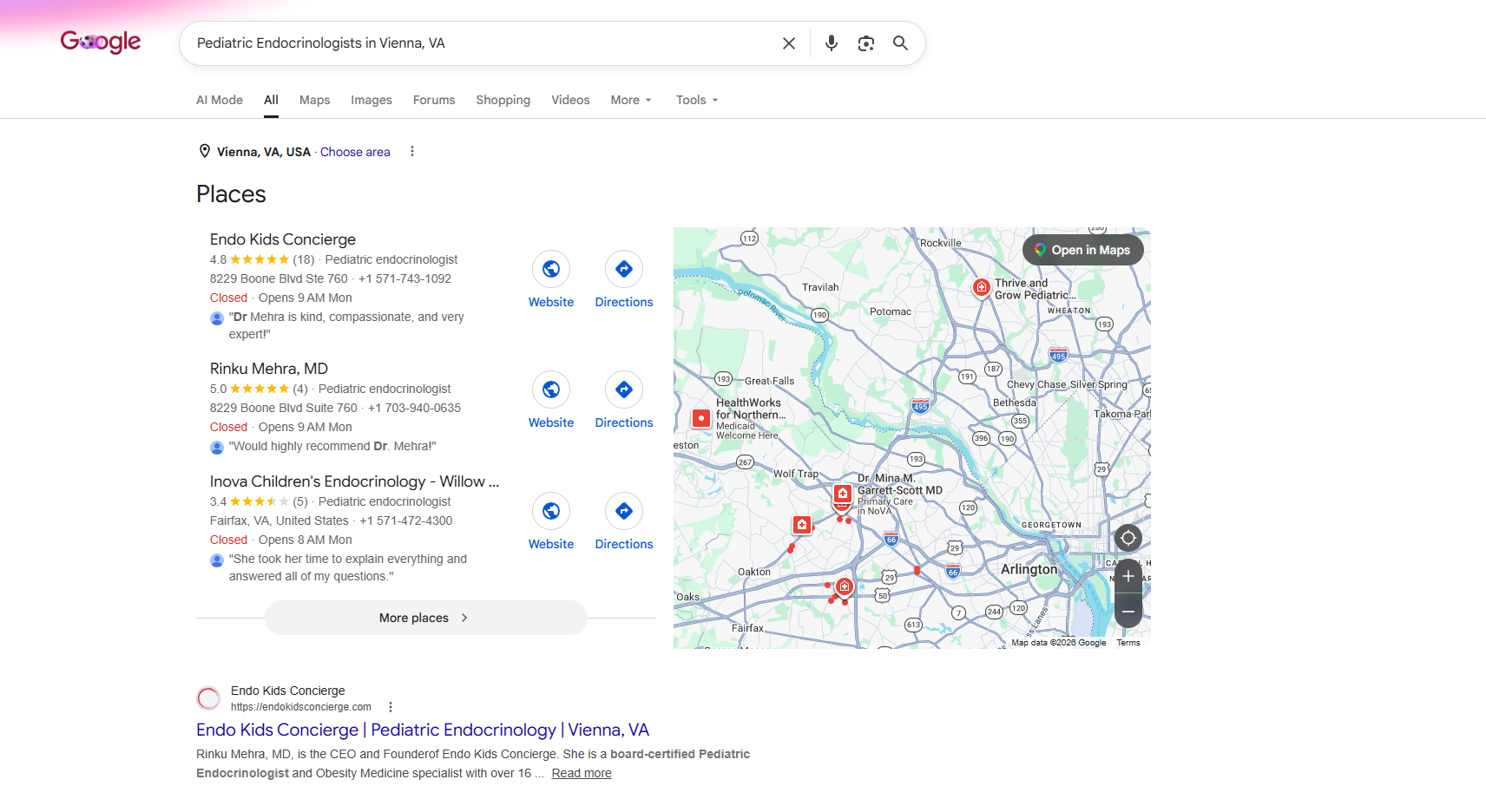Open the Endo Kids Concierge | Pediatric Endocrinology result link
Screen dimensions: 1486x812
[x=423, y=730]
